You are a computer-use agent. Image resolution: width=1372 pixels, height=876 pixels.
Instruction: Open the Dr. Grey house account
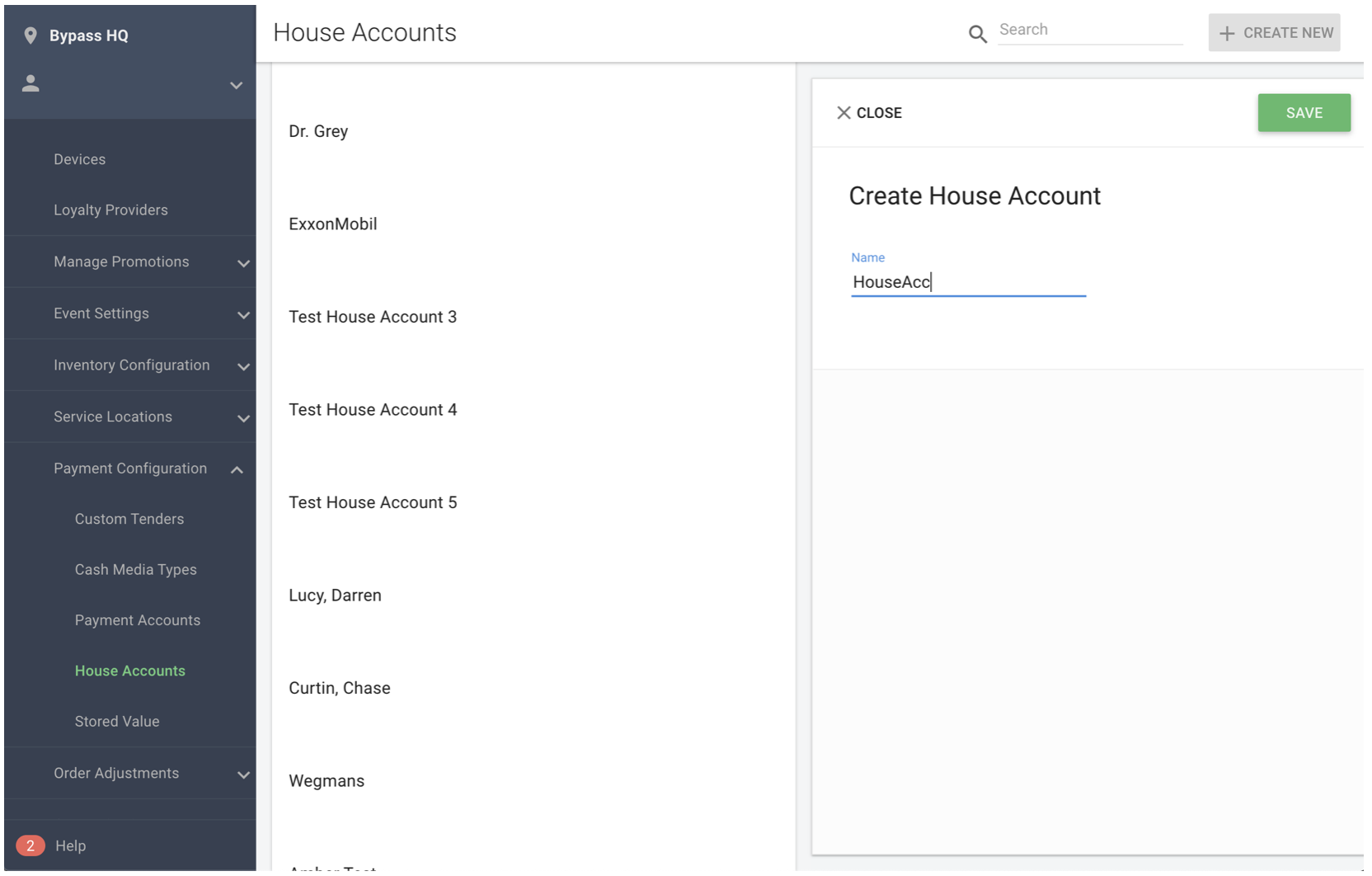(318, 130)
